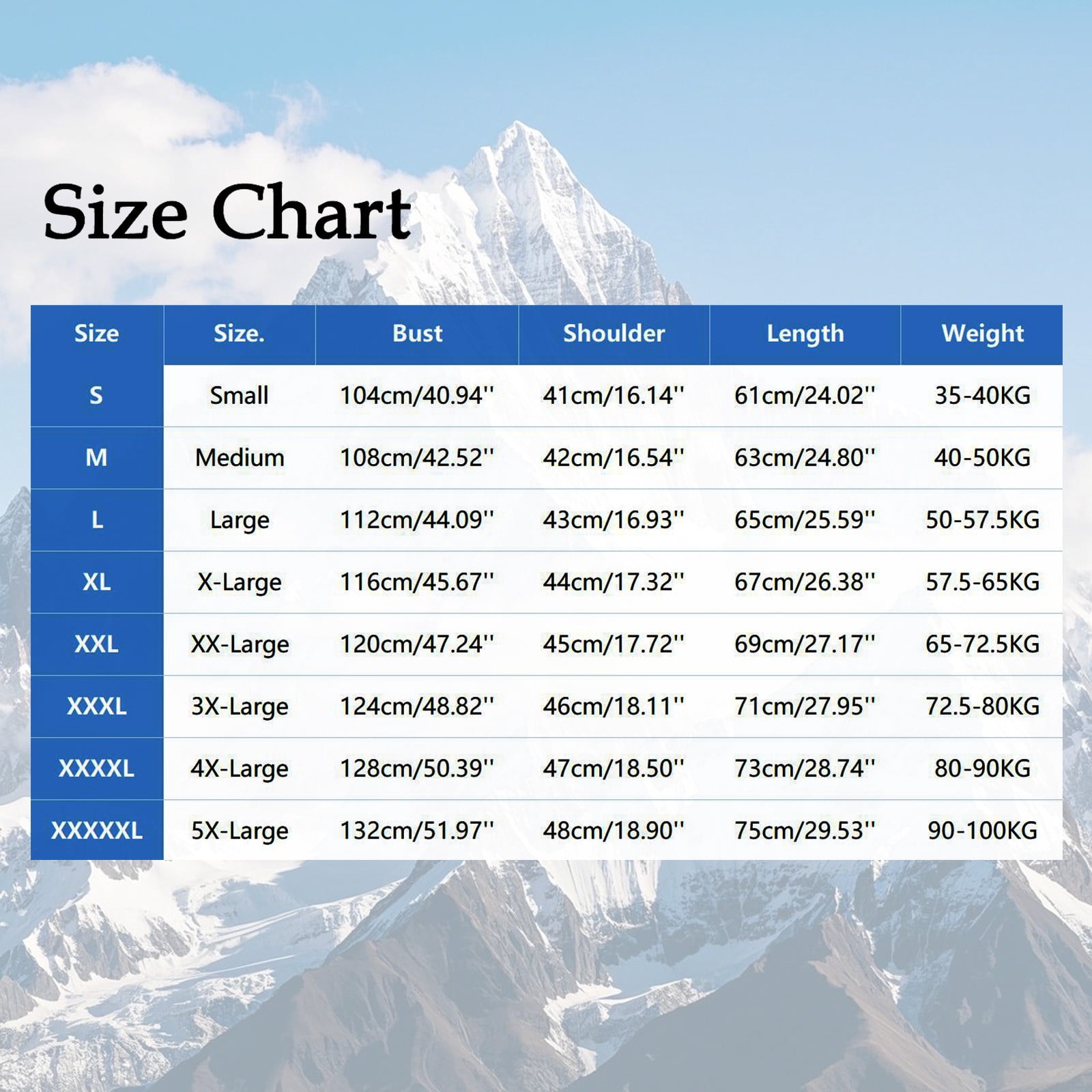The height and width of the screenshot is (1092, 1092).
Task: Click weight range 90-100KG
Action: point(983,831)
